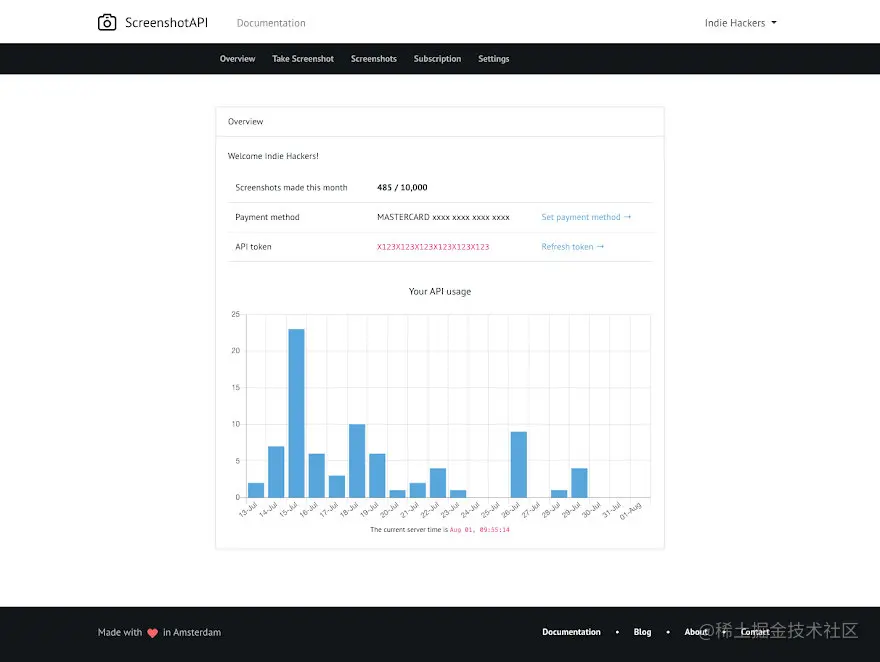The image size is (880, 662).
Task: Click the server time Aug 01 value
Action: (480, 530)
